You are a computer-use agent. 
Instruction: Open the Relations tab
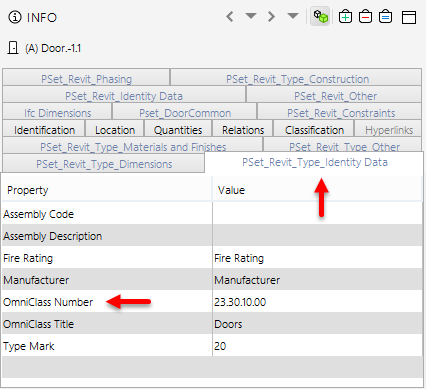[x=243, y=128]
